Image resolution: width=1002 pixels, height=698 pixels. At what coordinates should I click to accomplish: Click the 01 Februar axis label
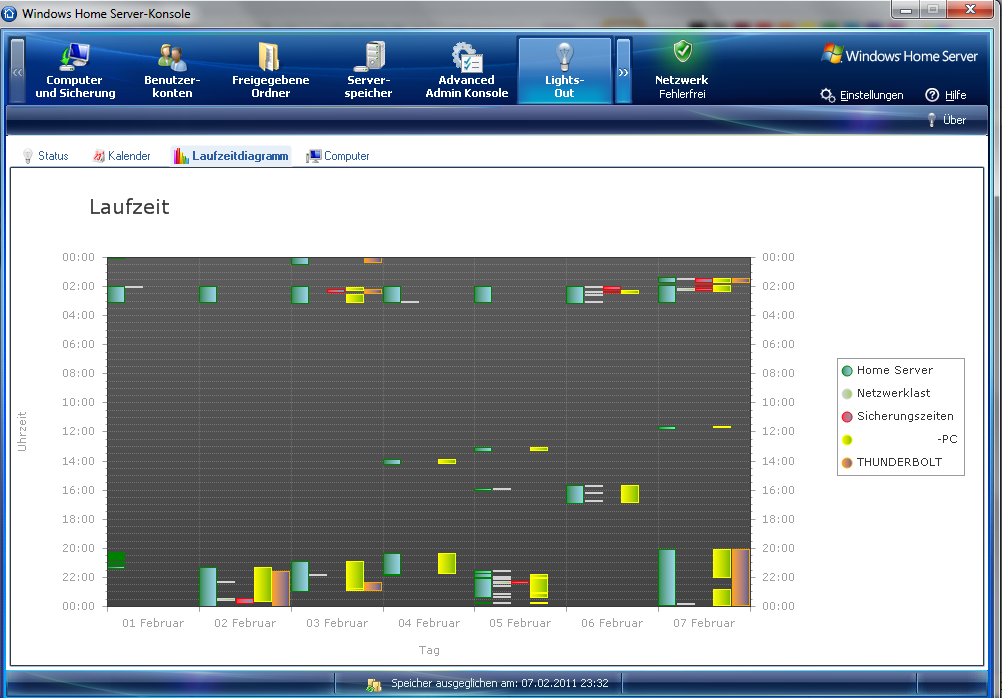click(153, 623)
